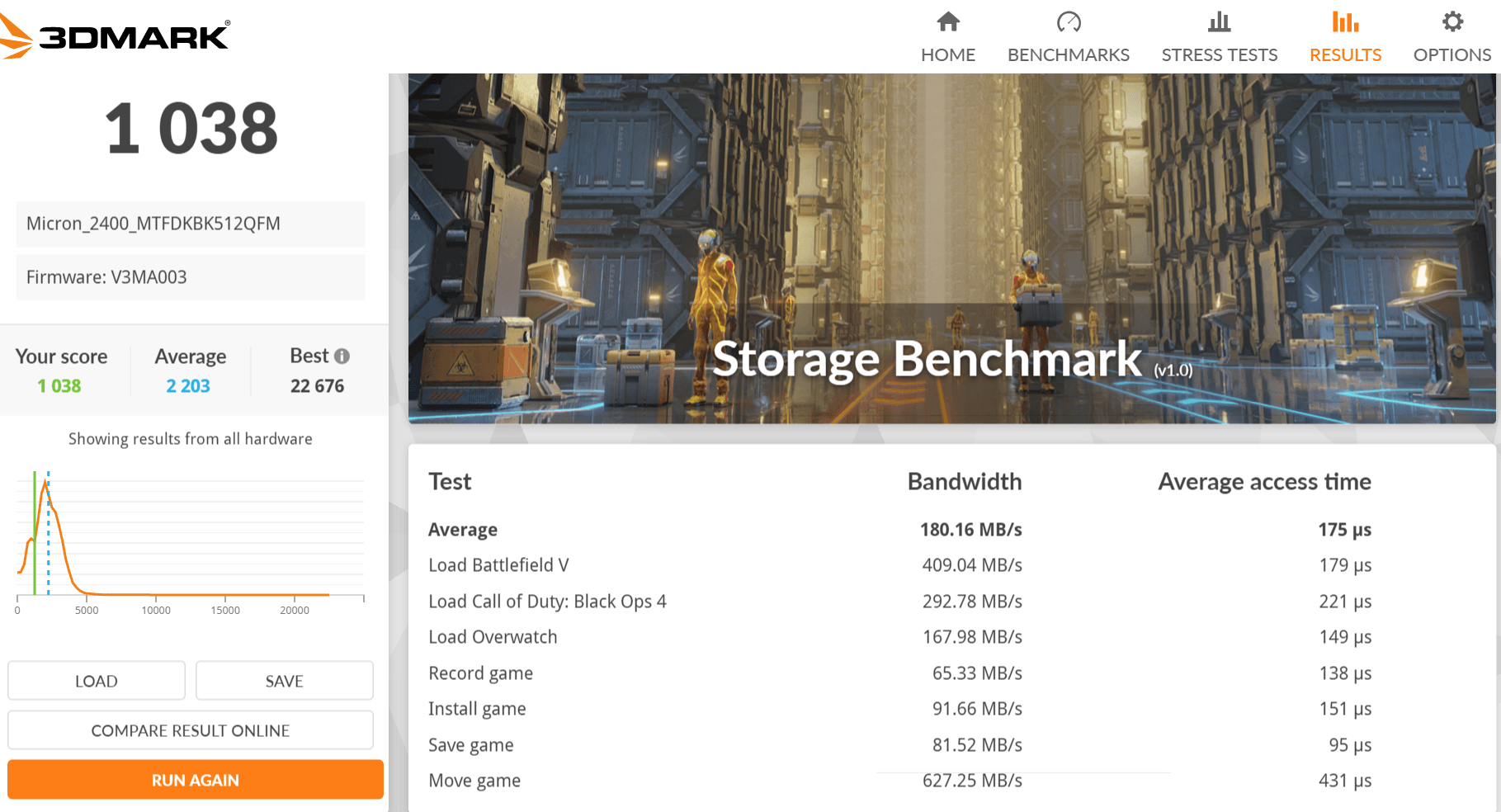Screen dimensions: 1501x812
Task: Click the Stress Tests bar chart icon
Action: coord(1219,21)
